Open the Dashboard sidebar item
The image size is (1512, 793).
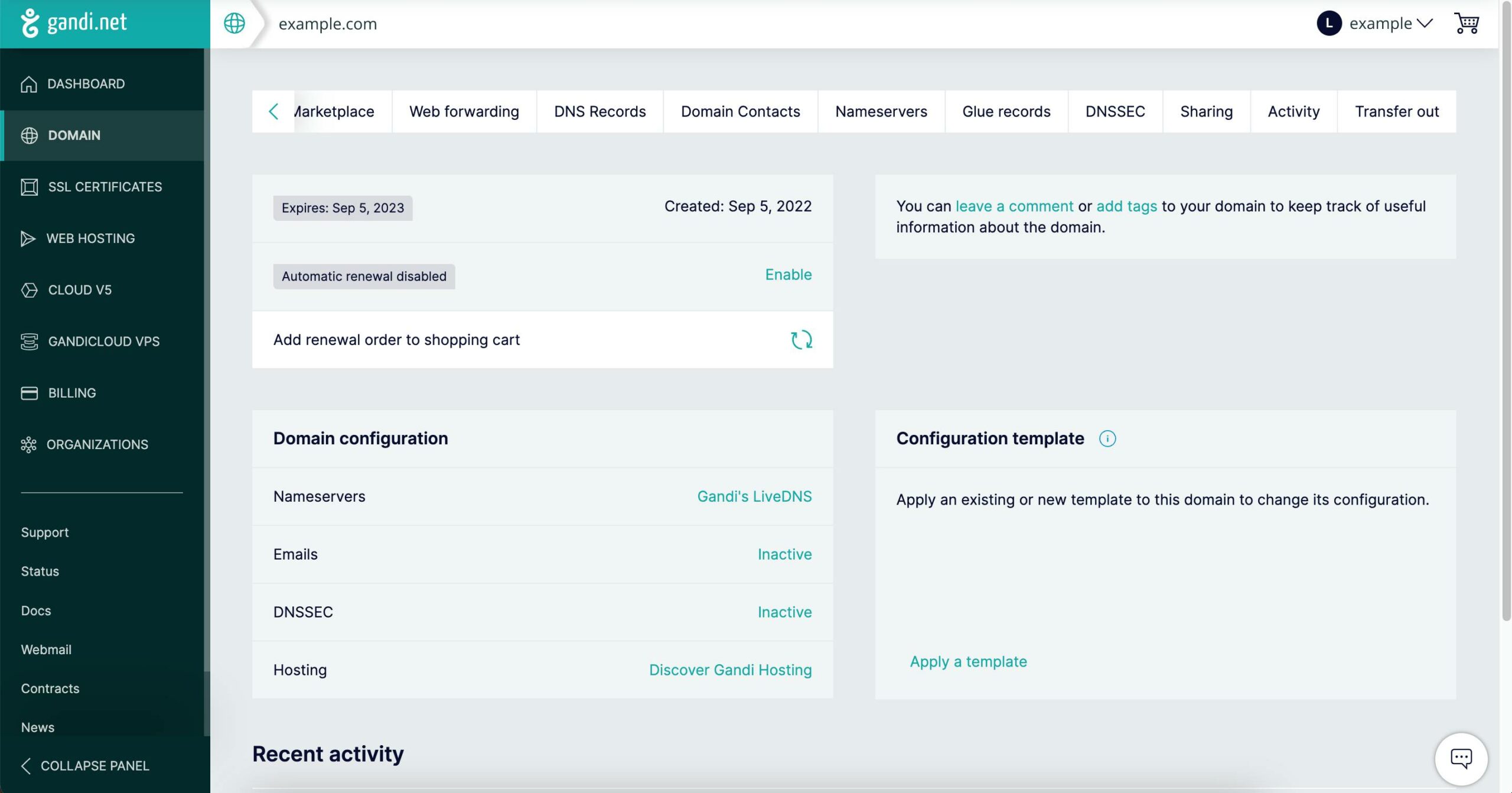[x=102, y=84]
